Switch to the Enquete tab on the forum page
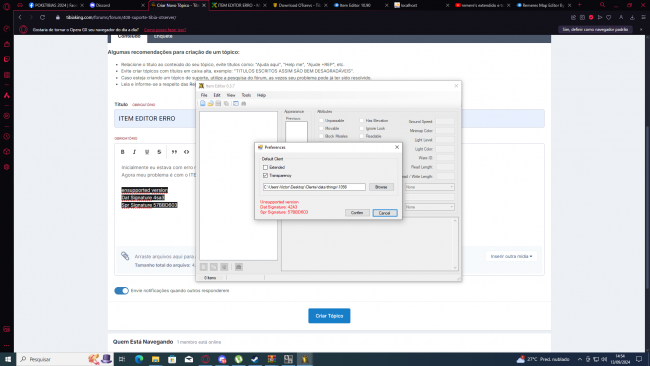 [163, 36]
